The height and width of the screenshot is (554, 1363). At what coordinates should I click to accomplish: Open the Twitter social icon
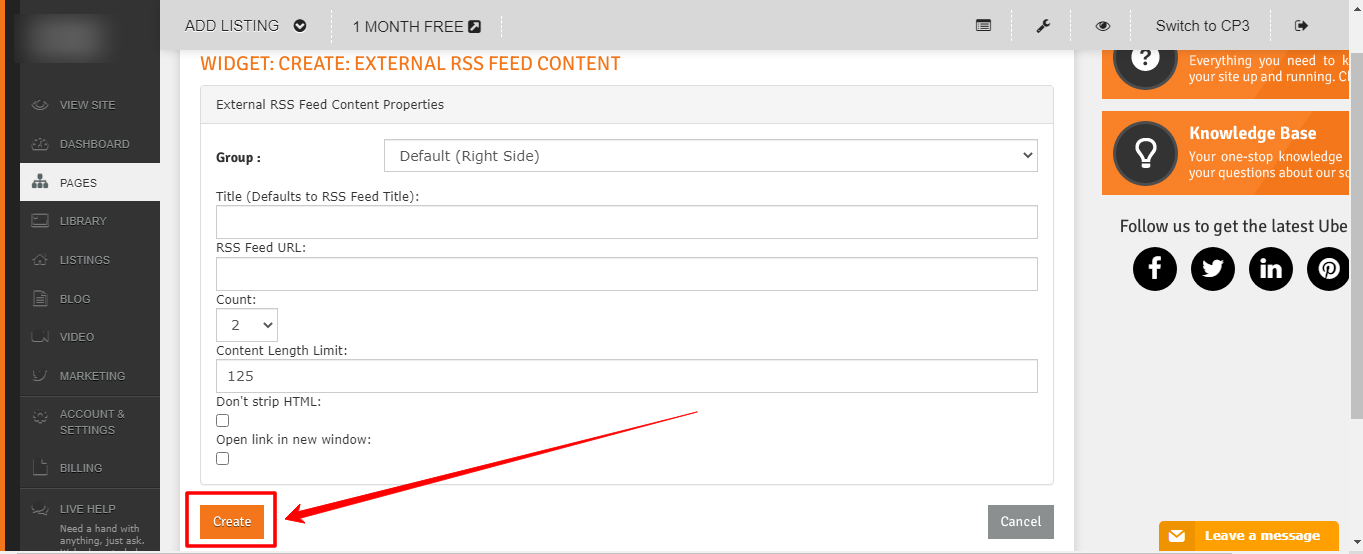coord(1213,269)
